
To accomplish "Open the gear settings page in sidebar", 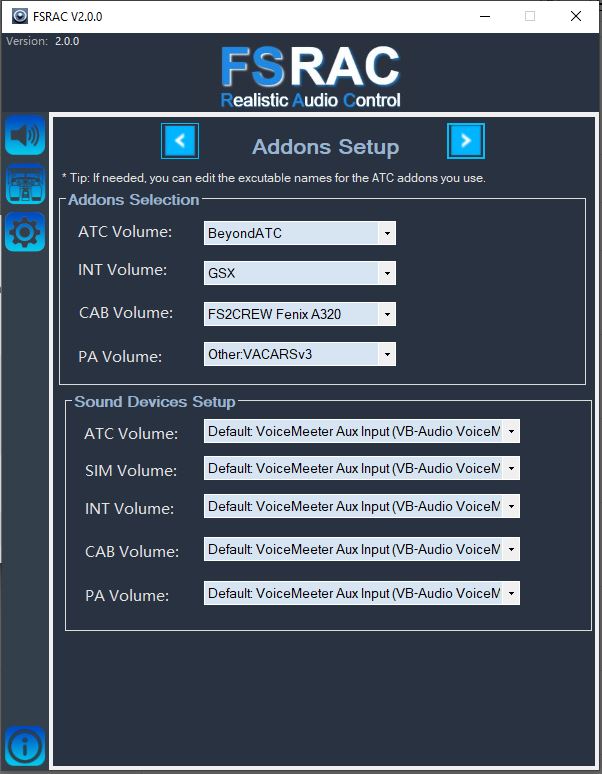I will click(x=25, y=232).
